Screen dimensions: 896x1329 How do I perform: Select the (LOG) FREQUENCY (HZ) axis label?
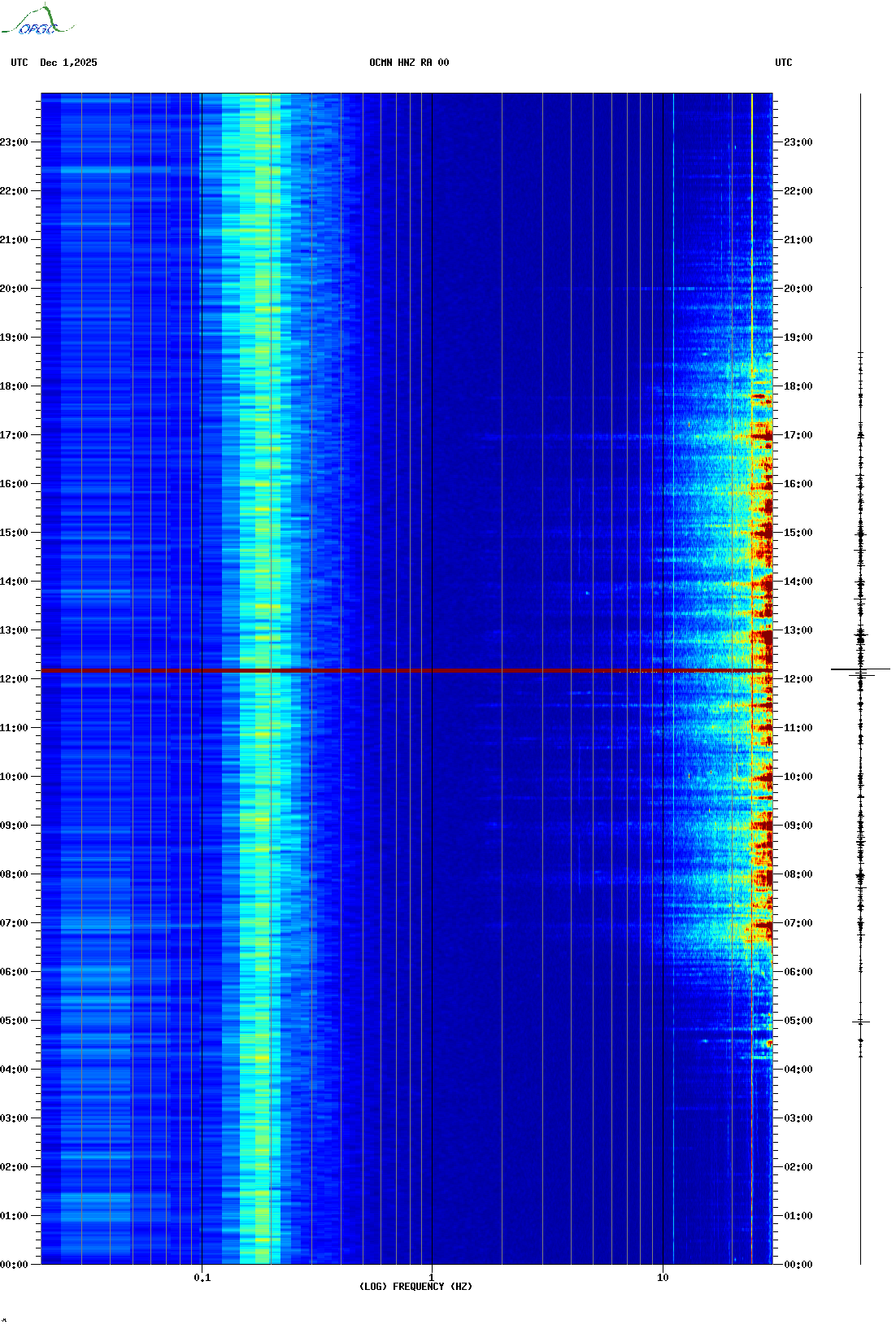[415, 1287]
